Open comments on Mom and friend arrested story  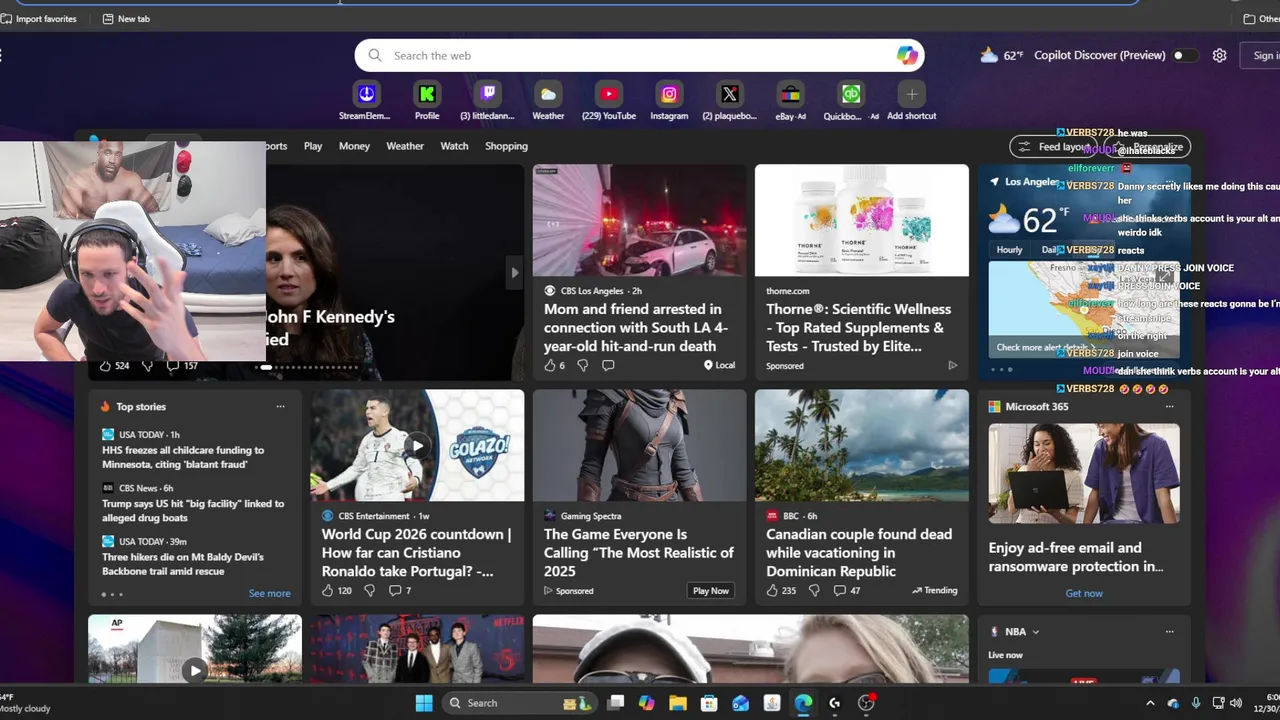tap(608, 366)
